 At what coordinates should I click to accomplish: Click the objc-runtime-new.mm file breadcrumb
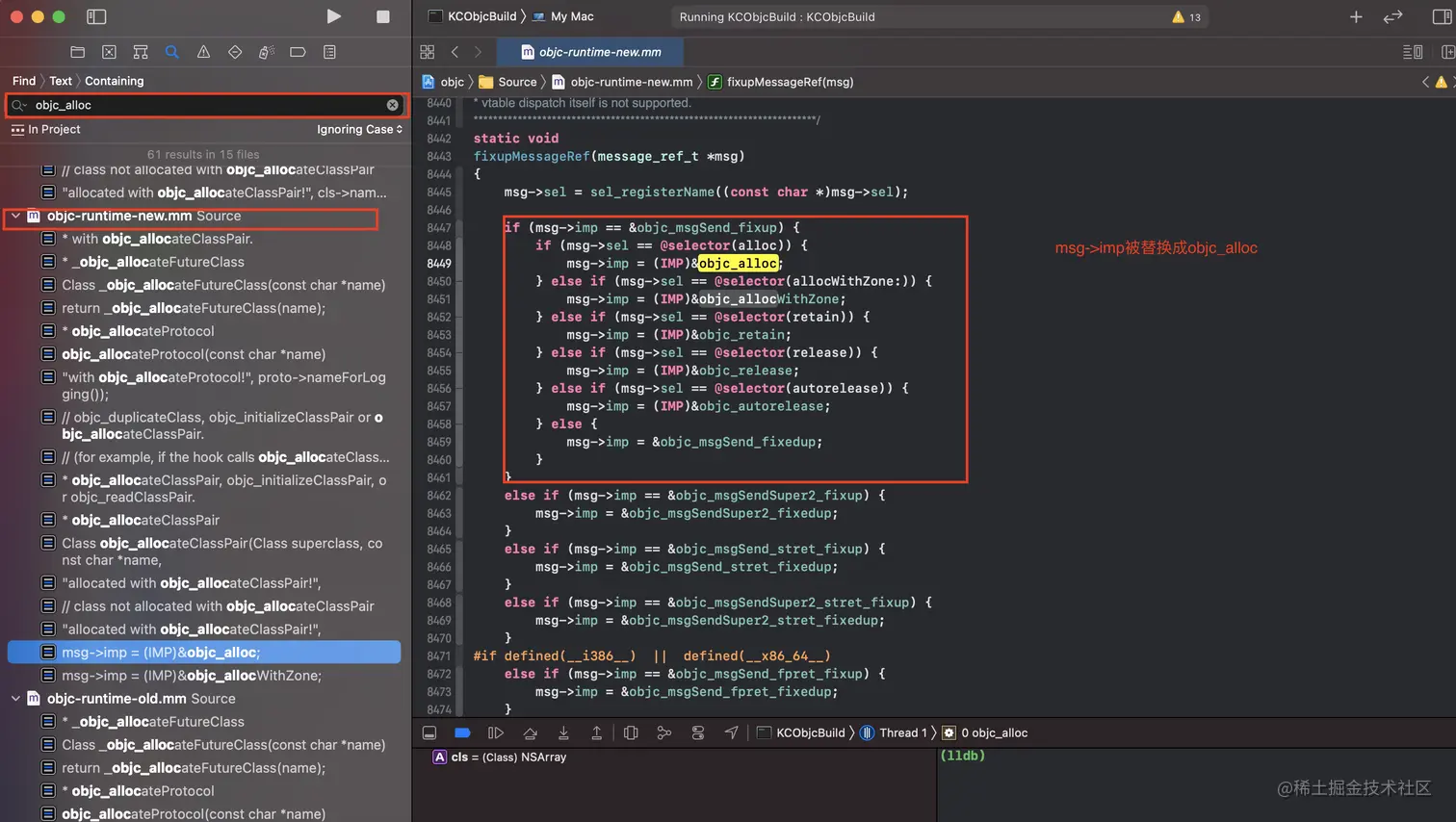622,82
